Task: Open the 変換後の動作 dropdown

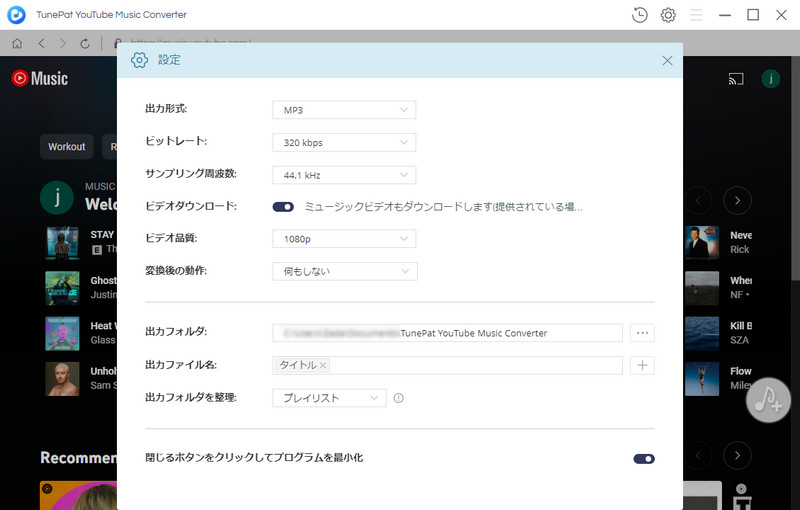Action: tap(345, 271)
